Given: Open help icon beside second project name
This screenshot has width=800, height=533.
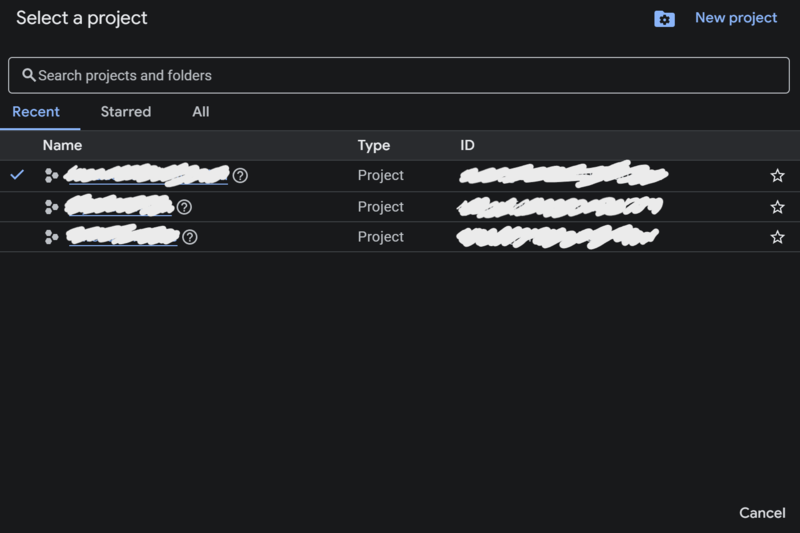Looking at the screenshot, I should pos(184,207).
